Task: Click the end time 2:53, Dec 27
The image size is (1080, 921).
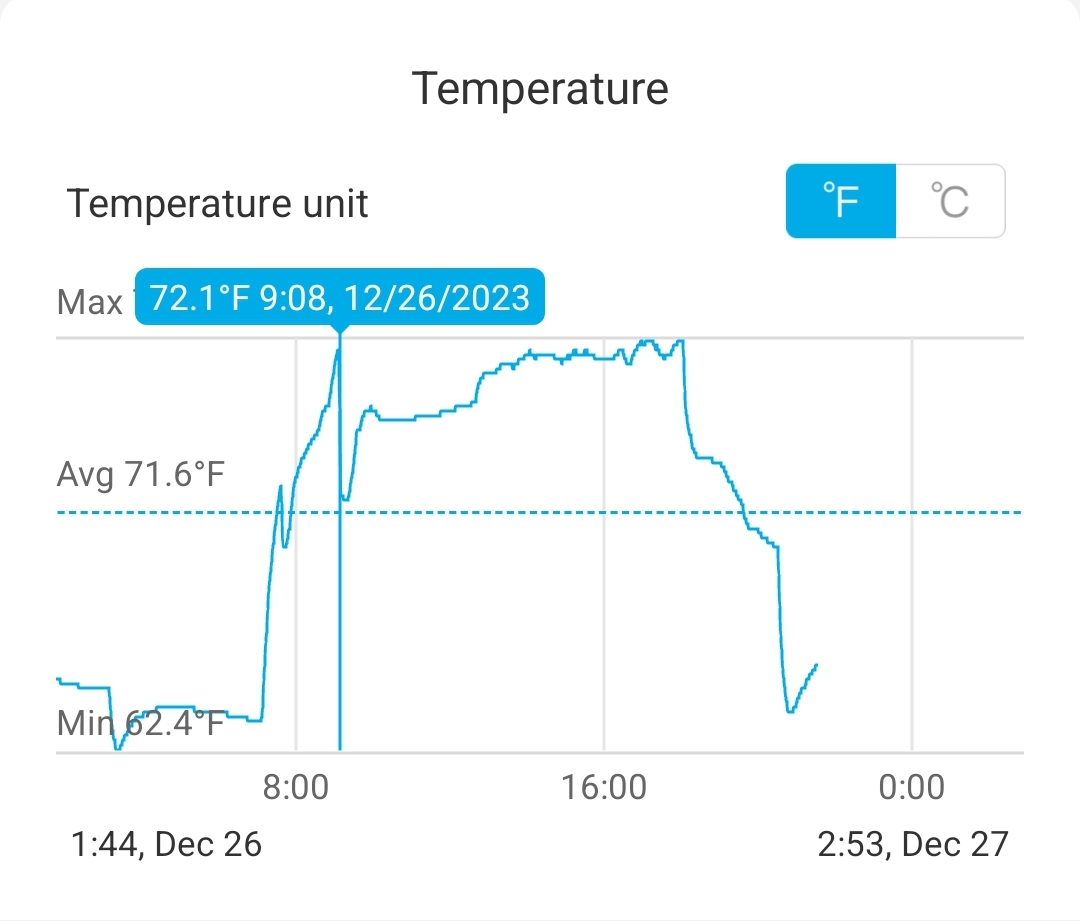Action: click(913, 844)
